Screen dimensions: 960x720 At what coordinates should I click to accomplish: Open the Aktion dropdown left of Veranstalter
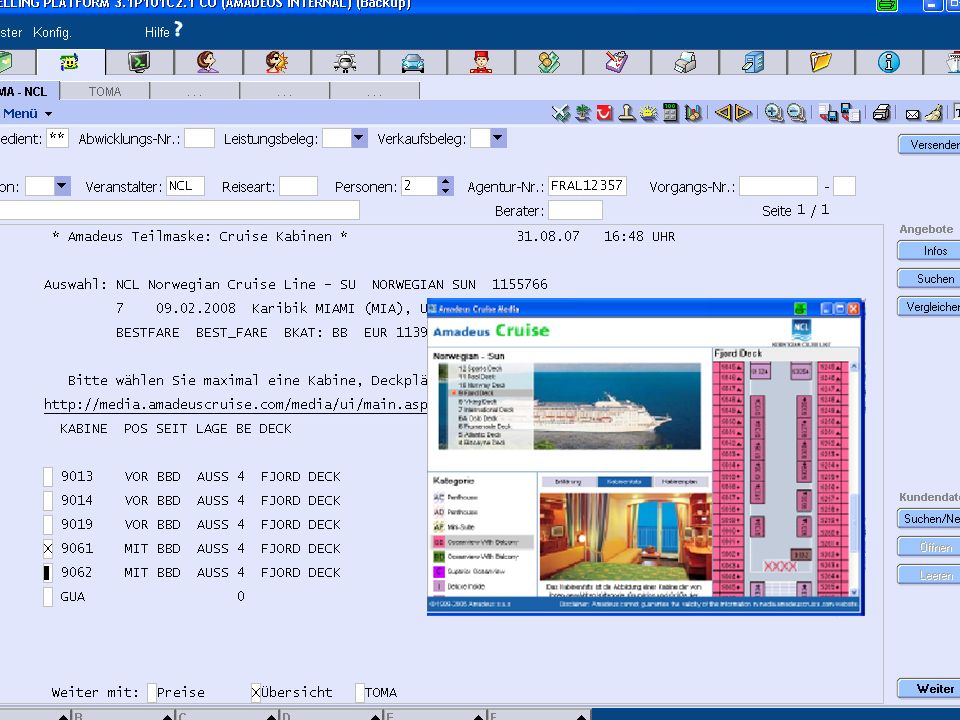pos(62,186)
